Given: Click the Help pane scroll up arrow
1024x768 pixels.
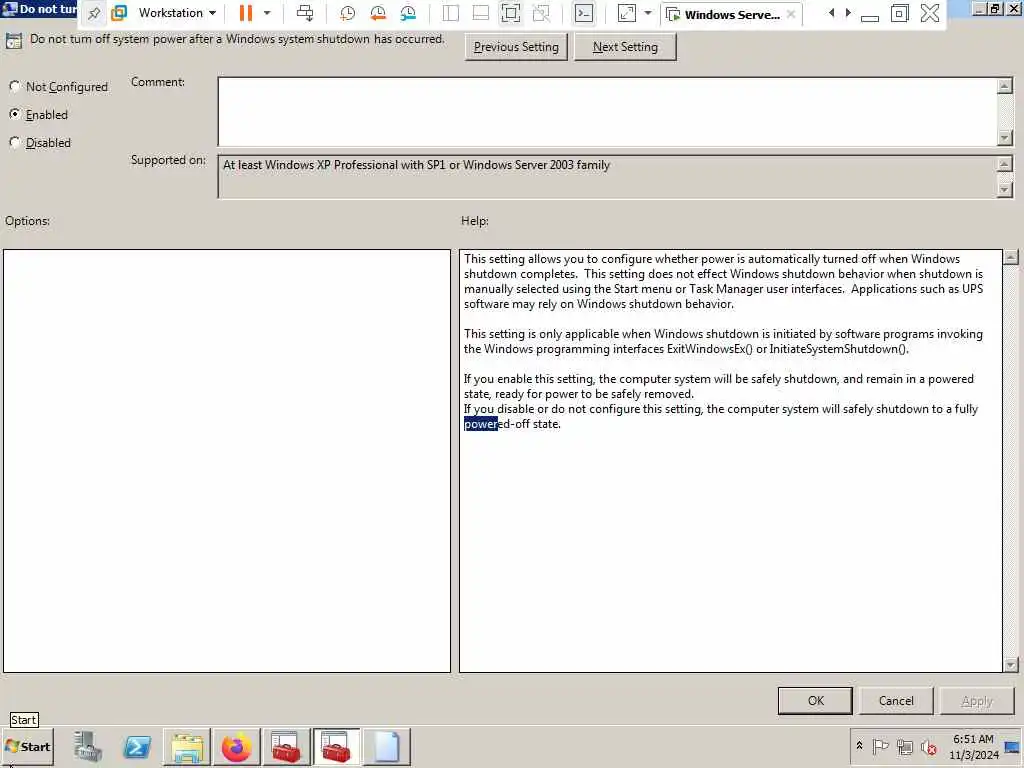Looking at the screenshot, I should (1011, 257).
